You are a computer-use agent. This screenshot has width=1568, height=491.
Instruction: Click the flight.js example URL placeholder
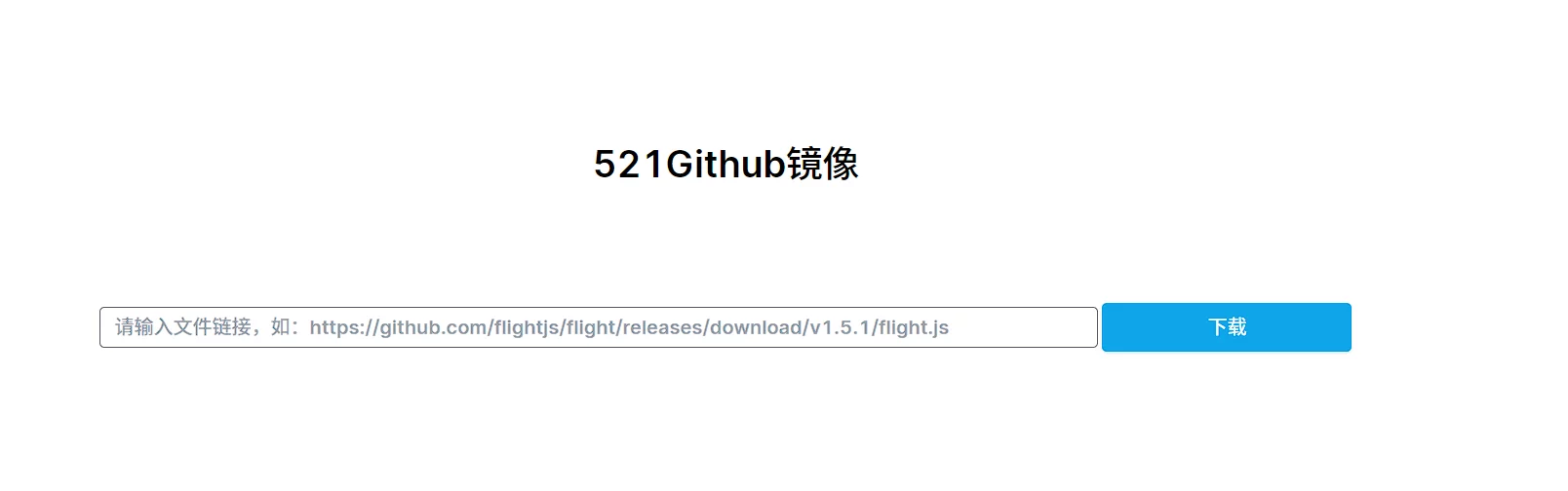629,327
